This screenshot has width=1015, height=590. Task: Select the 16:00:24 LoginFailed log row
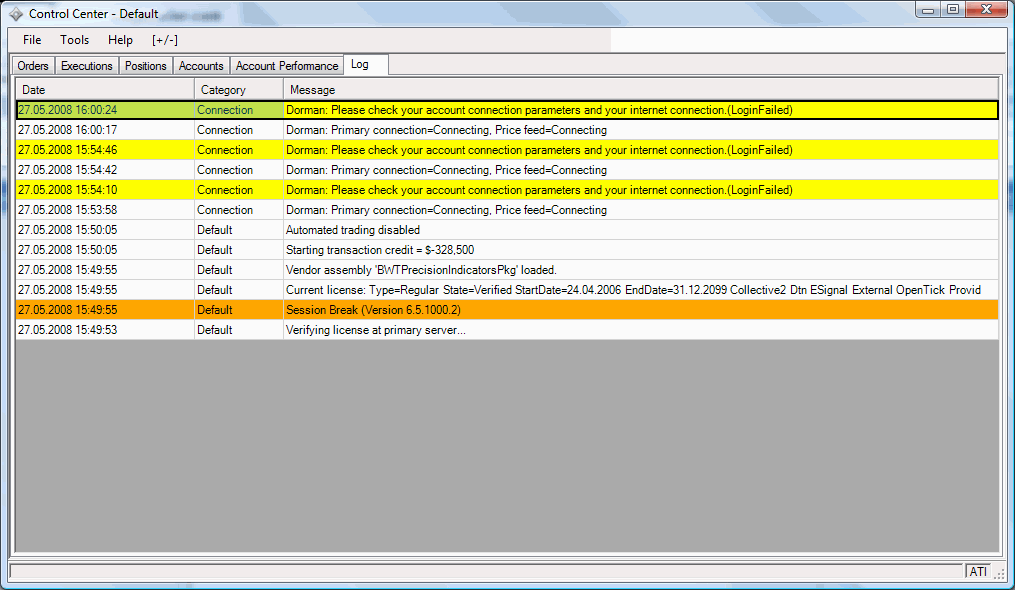(507, 110)
